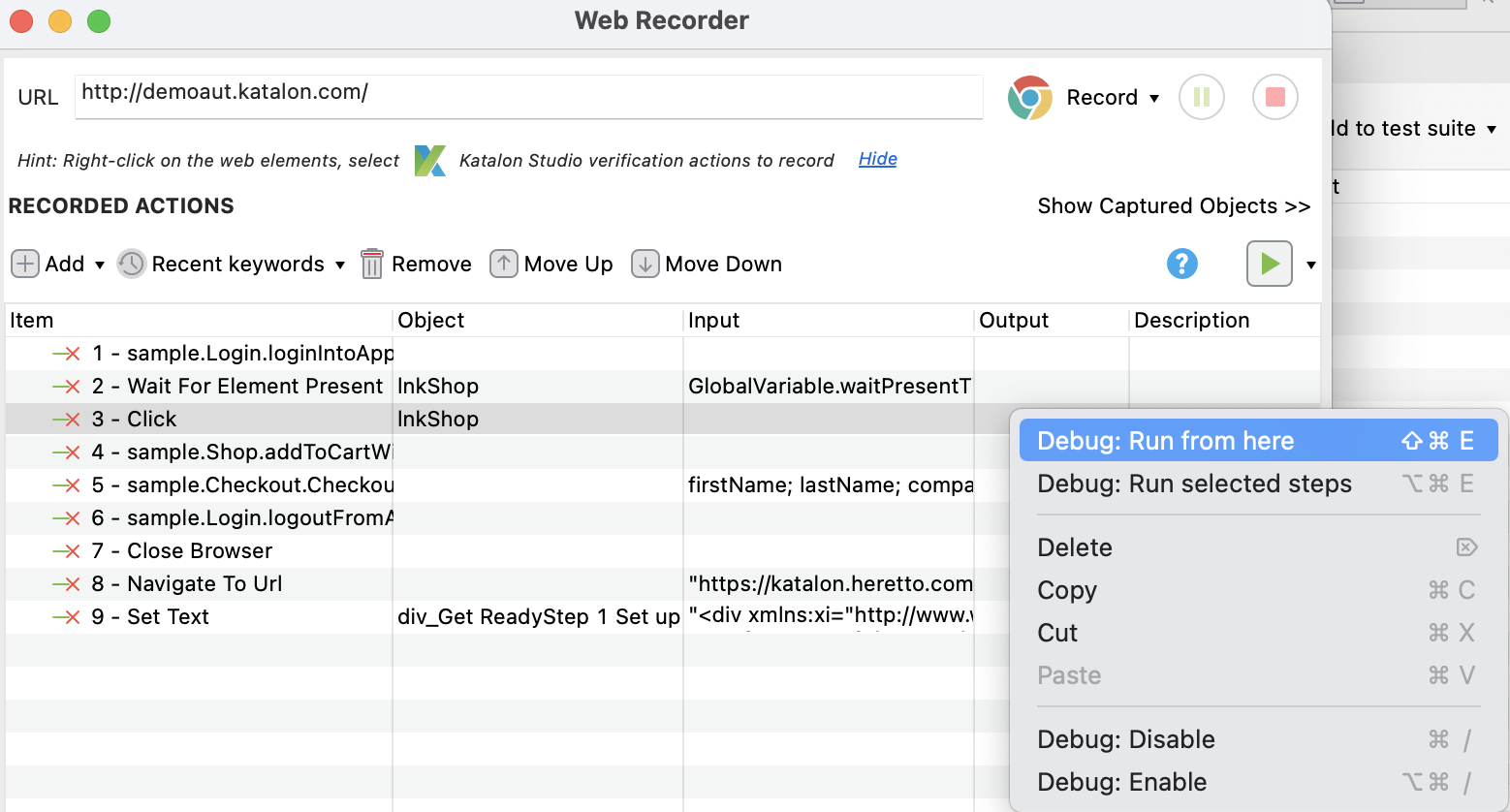Expand the run options arrow beside play

pyautogui.click(x=1310, y=265)
